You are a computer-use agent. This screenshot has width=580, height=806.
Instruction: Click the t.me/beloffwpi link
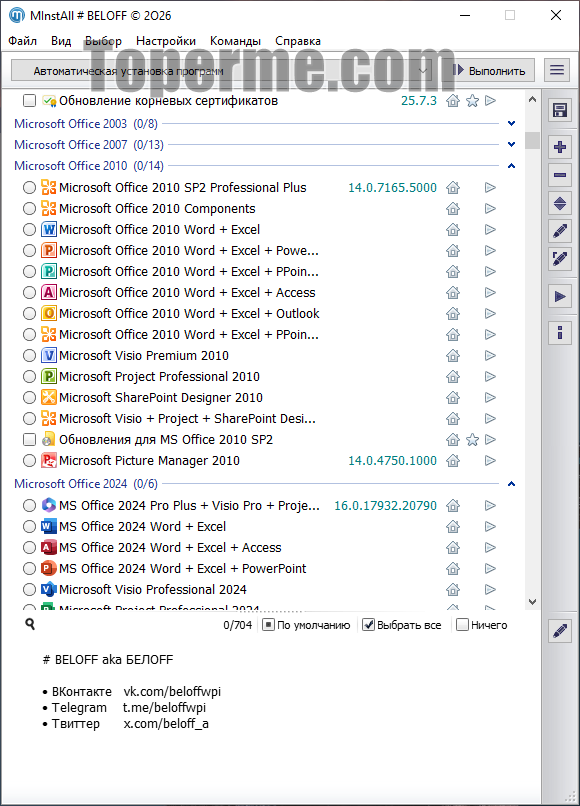click(164, 708)
